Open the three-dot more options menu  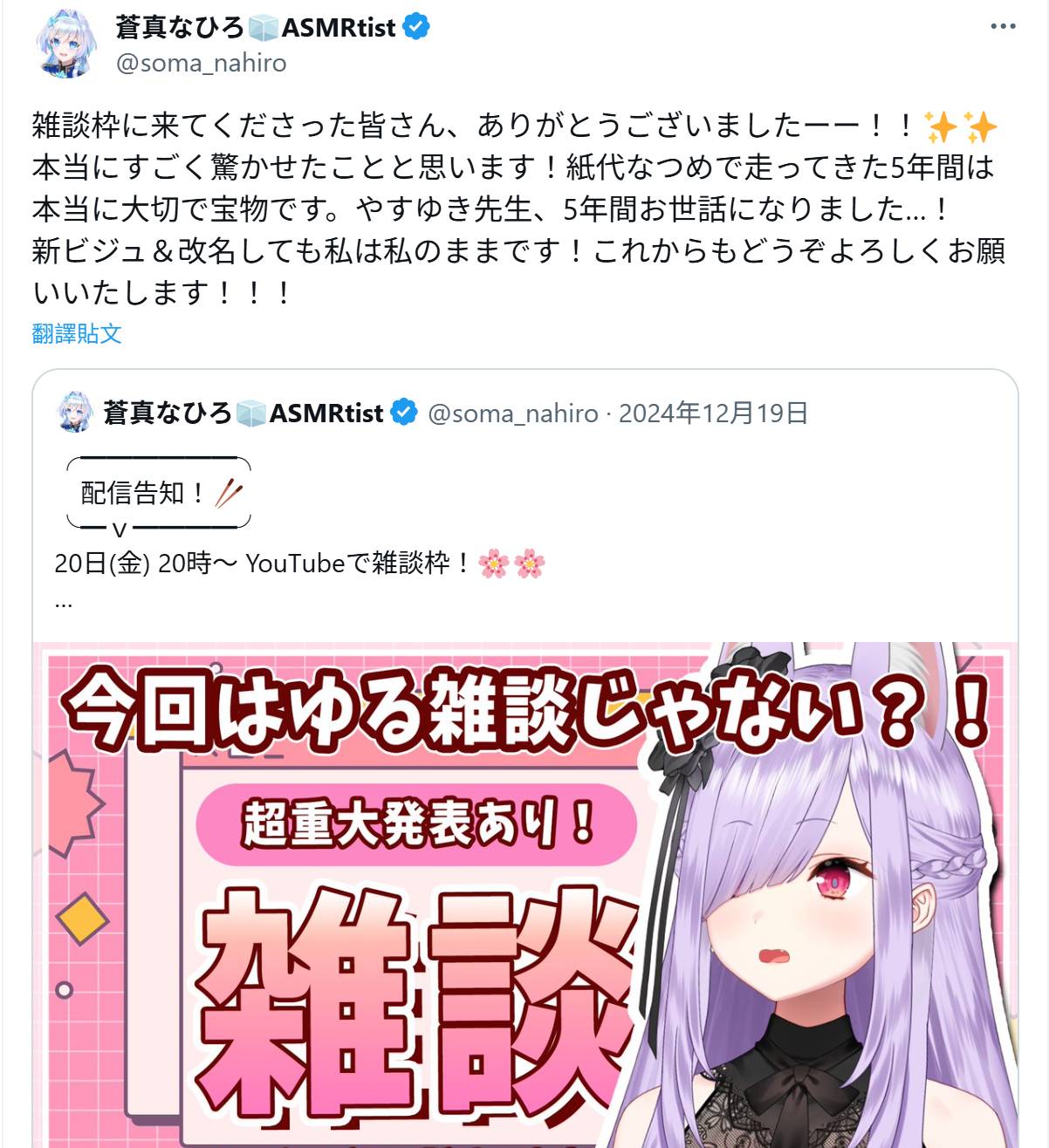(x=1003, y=27)
